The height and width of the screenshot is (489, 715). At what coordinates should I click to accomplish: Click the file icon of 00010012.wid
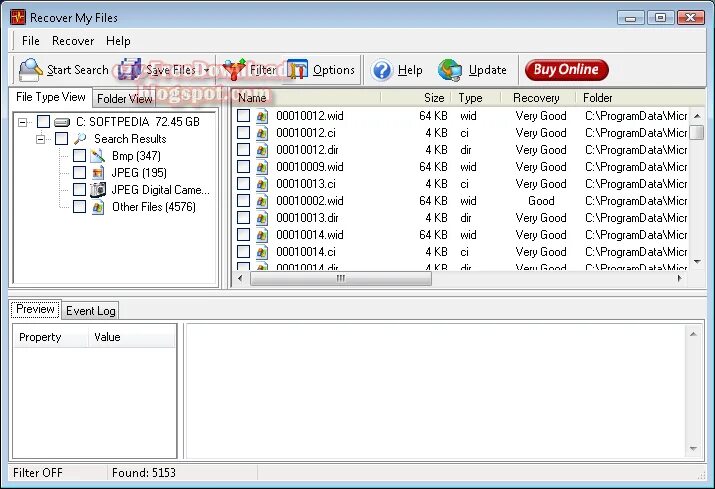(x=262, y=116)
